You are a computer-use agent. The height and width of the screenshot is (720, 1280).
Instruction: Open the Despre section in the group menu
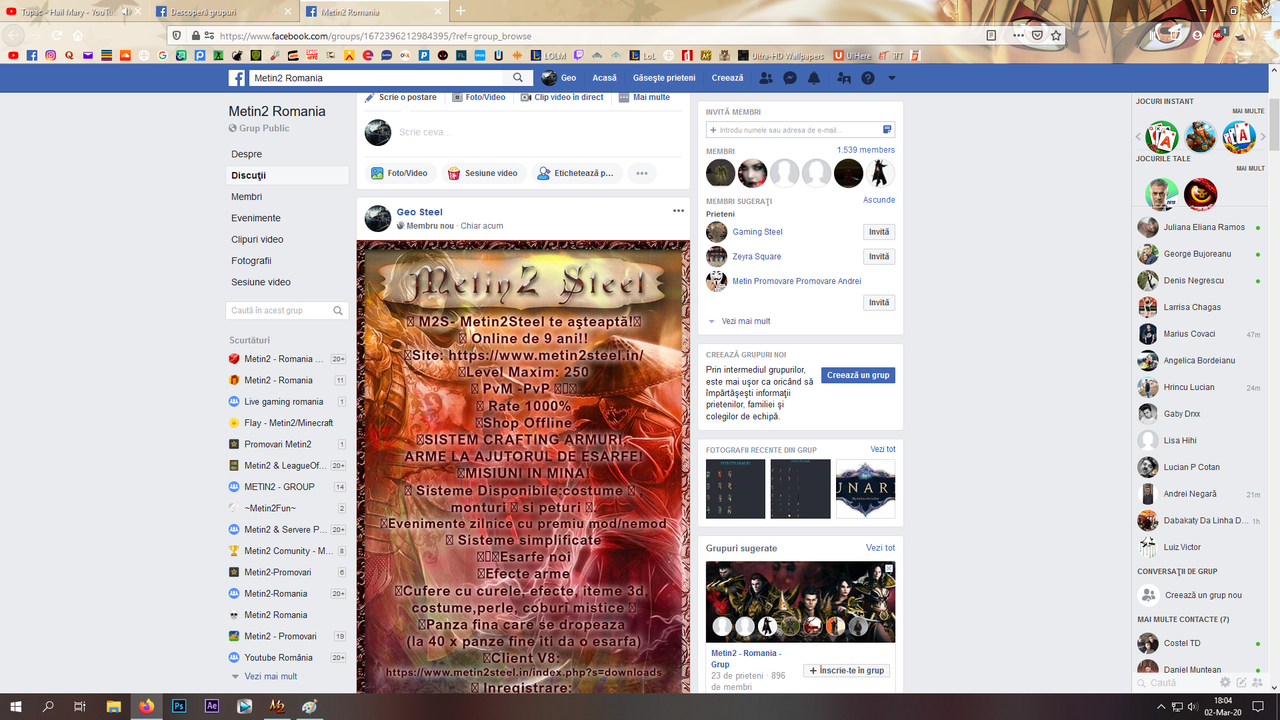point(247,154)
